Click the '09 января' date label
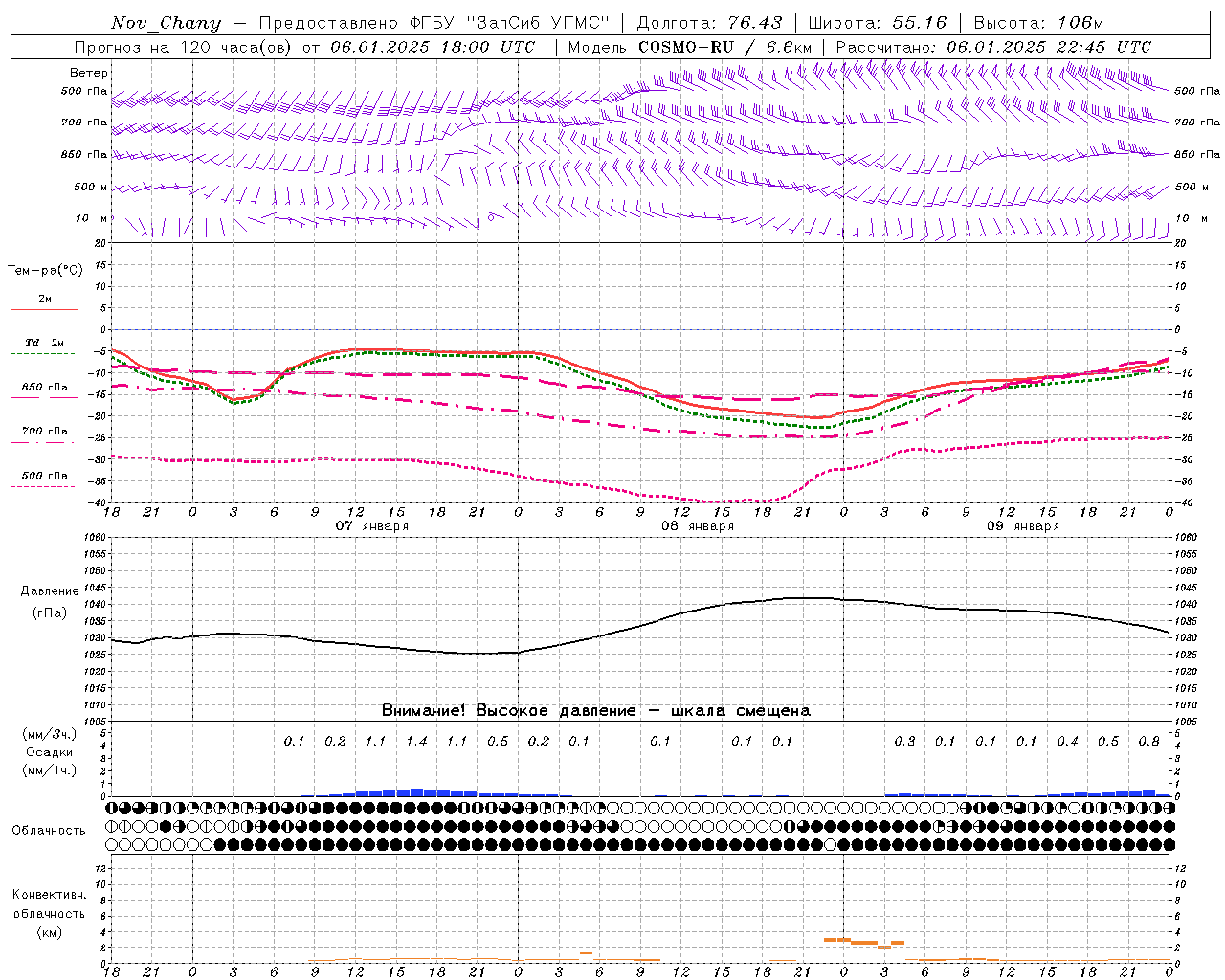Screen dimensions: 1225x980 tap(1023, 525)
